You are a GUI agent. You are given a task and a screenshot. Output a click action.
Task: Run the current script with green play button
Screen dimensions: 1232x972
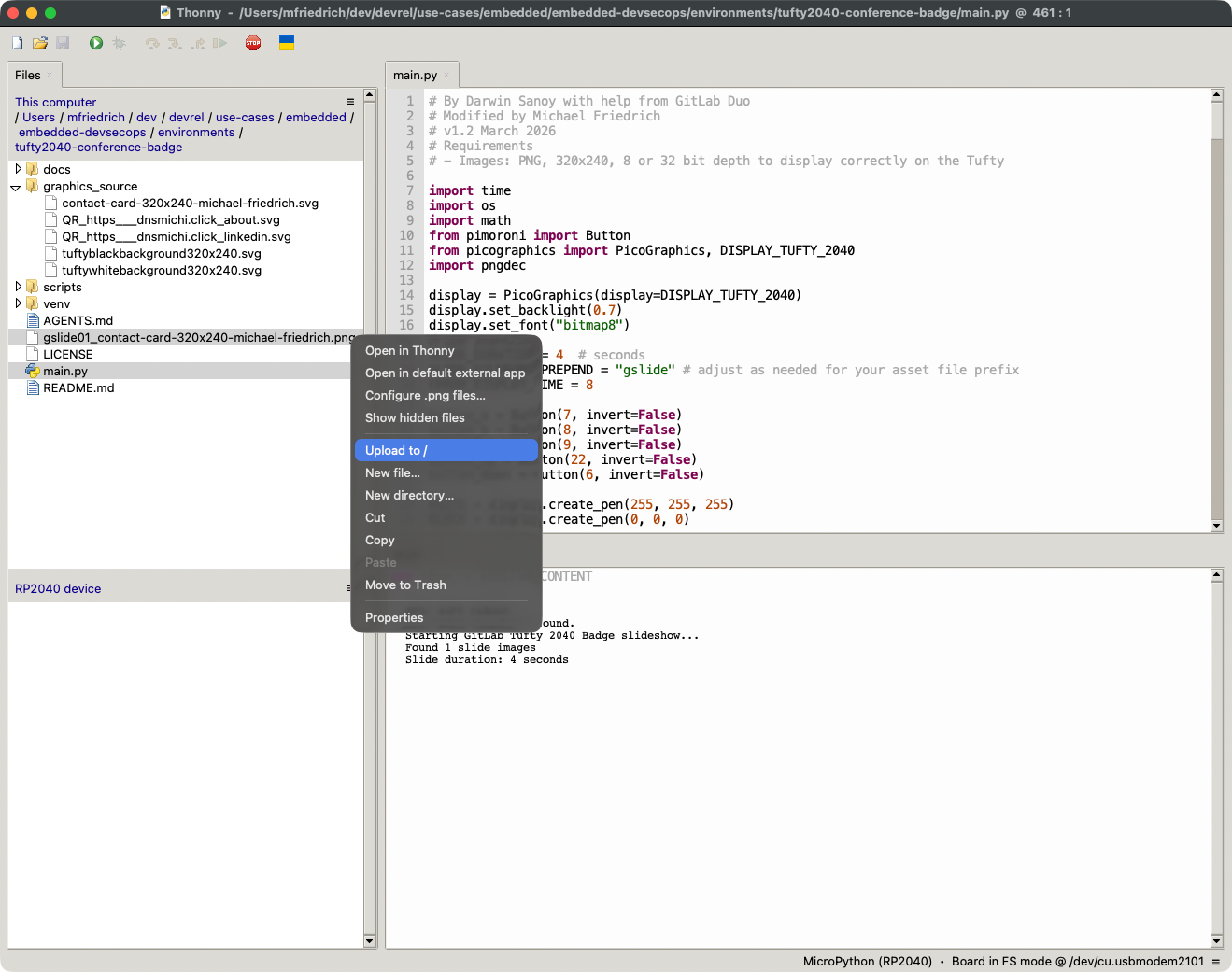pos(96,43)
